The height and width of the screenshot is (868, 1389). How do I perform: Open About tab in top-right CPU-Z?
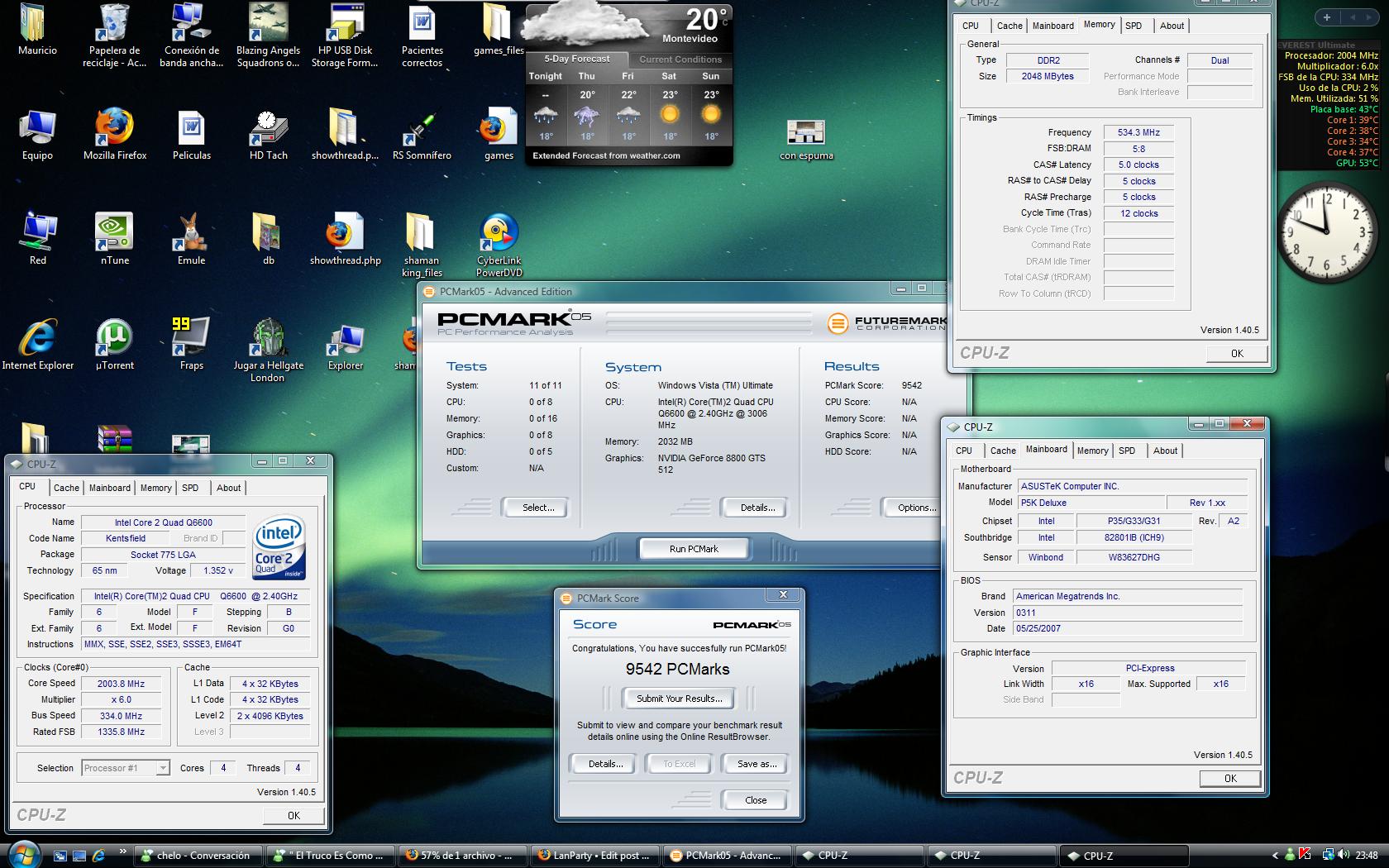[x=1172, y=26]
